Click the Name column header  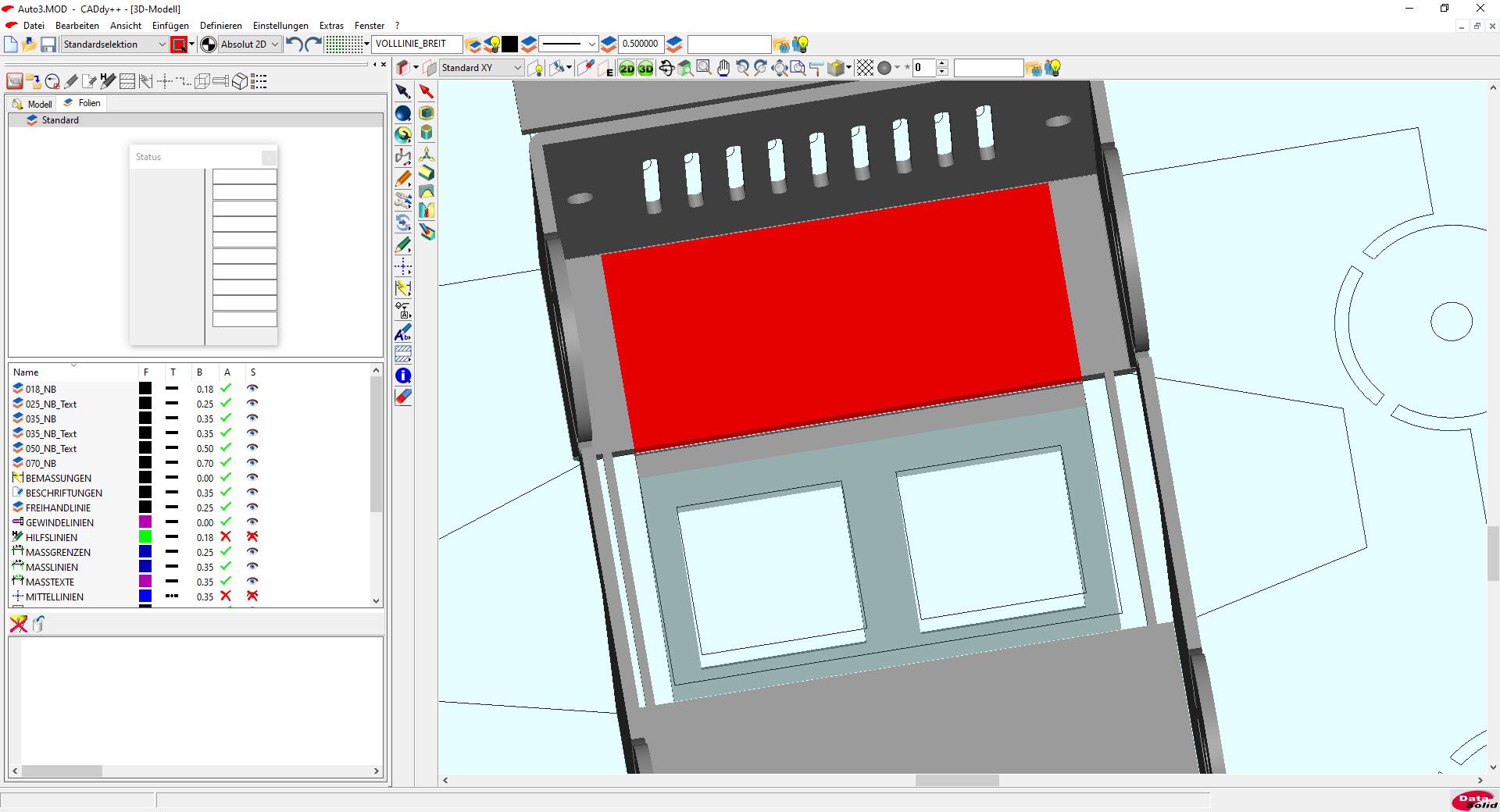[x=26, y=372]
